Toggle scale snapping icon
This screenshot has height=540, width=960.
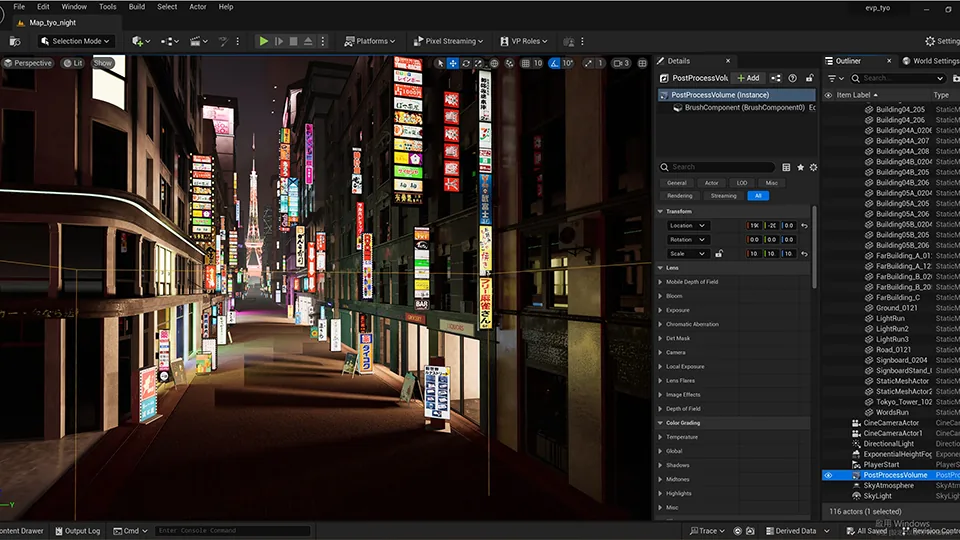(588, 63)
